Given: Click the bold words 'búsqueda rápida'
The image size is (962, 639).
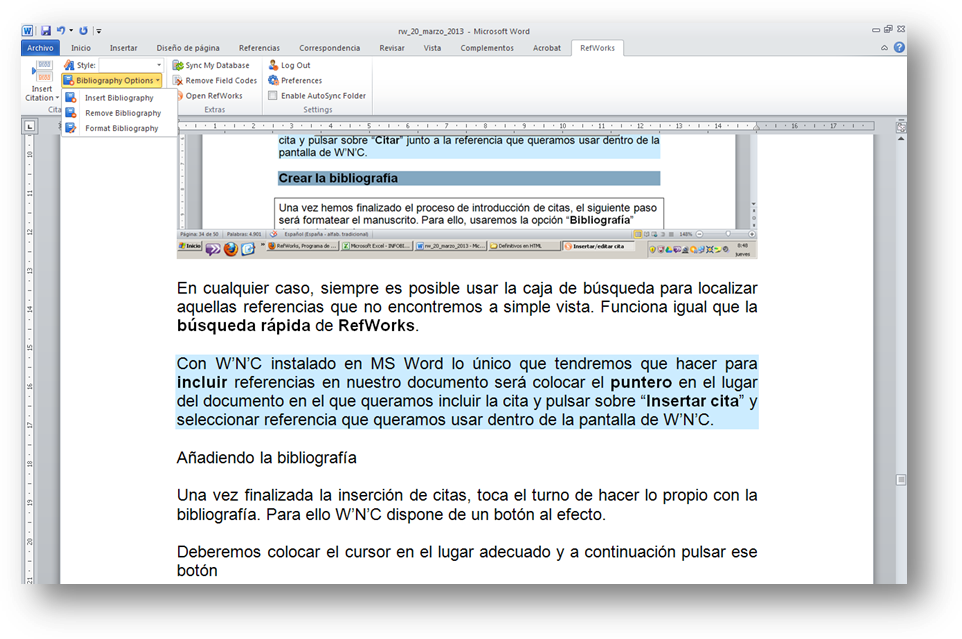Looking at the screenshot, I should click(244, 326).
